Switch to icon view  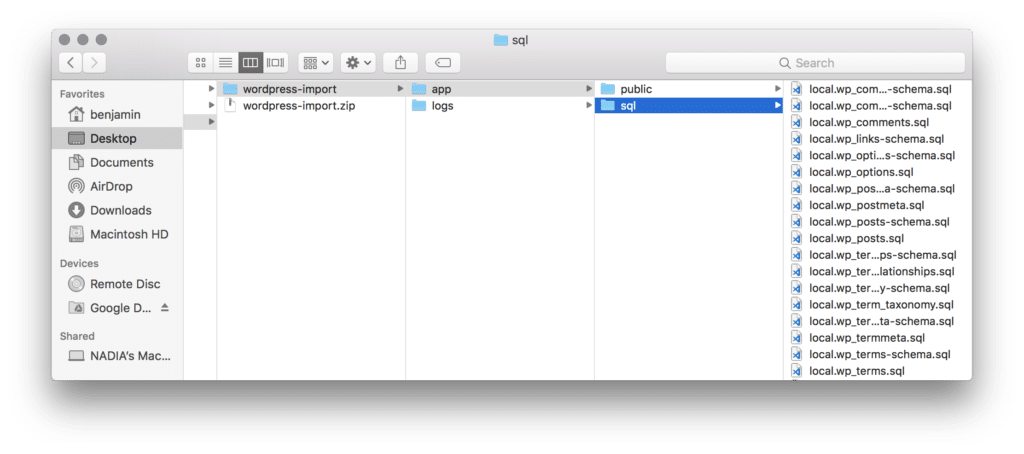[200, 63]
